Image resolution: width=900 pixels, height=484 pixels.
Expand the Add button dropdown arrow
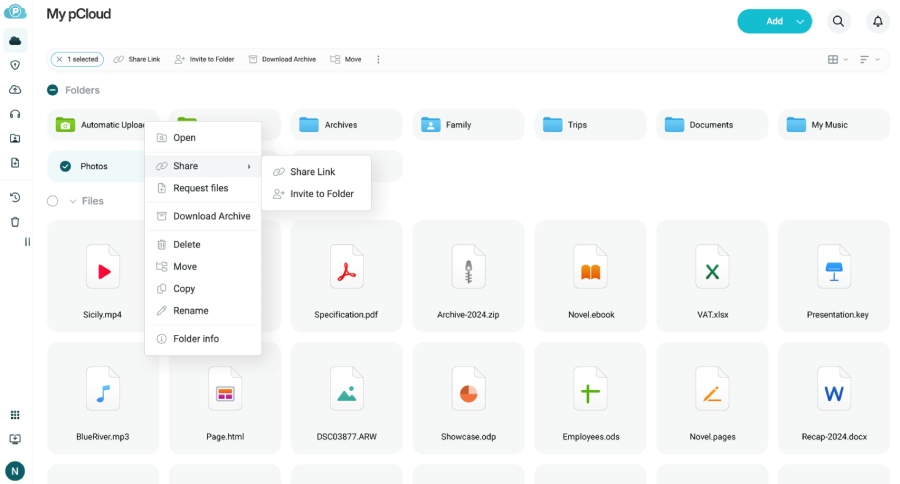(800, 22)
